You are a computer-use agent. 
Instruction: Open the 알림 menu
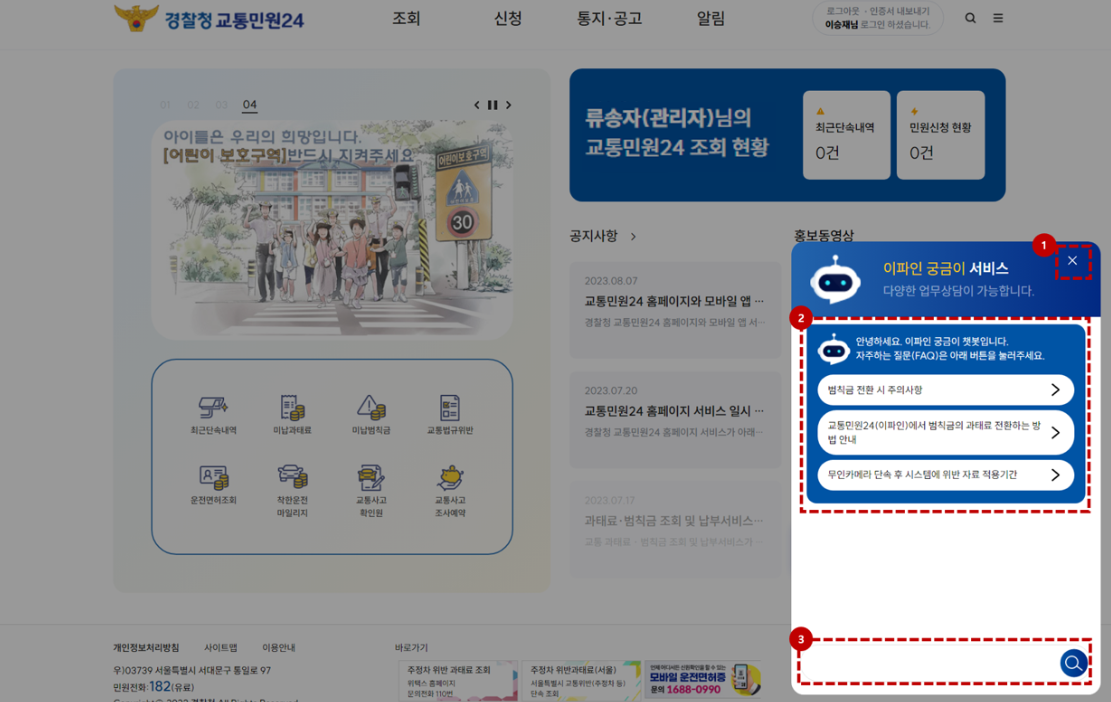point(711,18)
